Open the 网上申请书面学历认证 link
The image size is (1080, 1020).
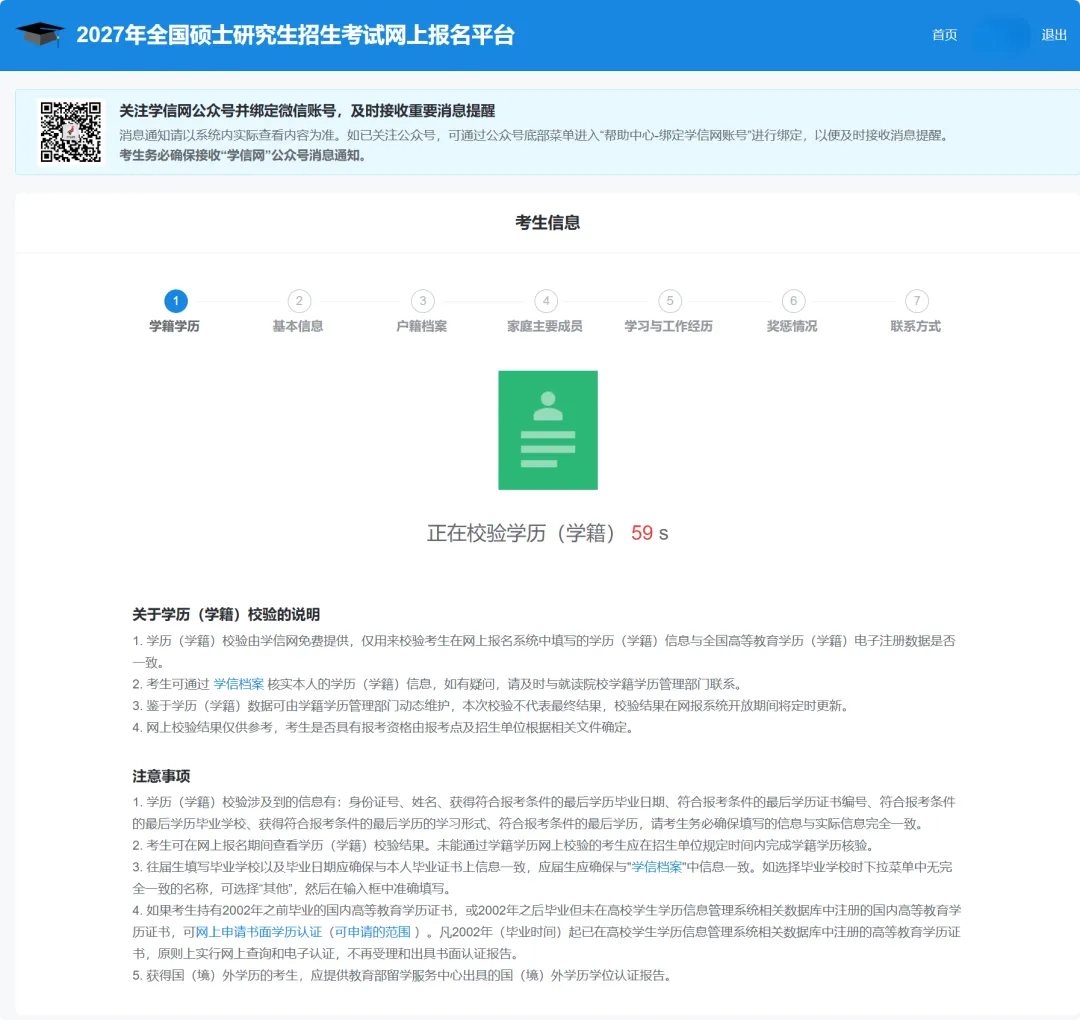tap(259, 932)
